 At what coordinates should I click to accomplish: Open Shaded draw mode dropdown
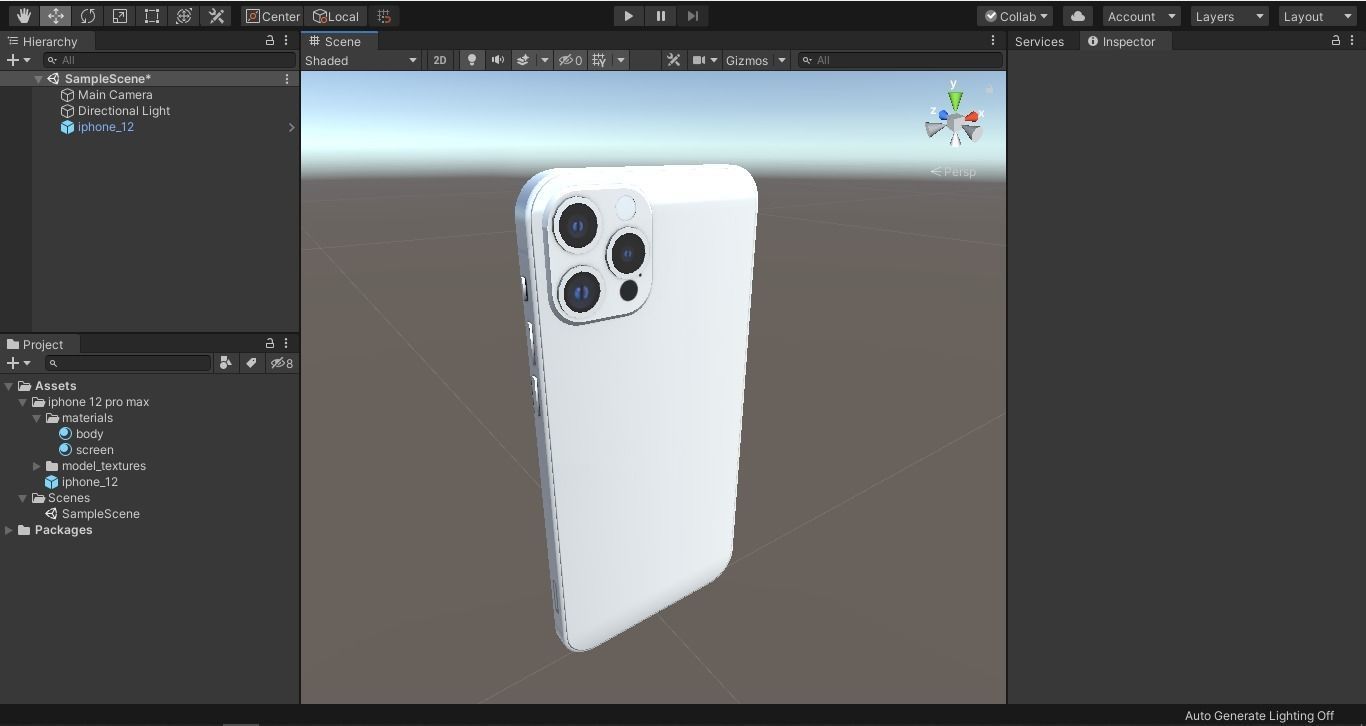pos(361,60)
